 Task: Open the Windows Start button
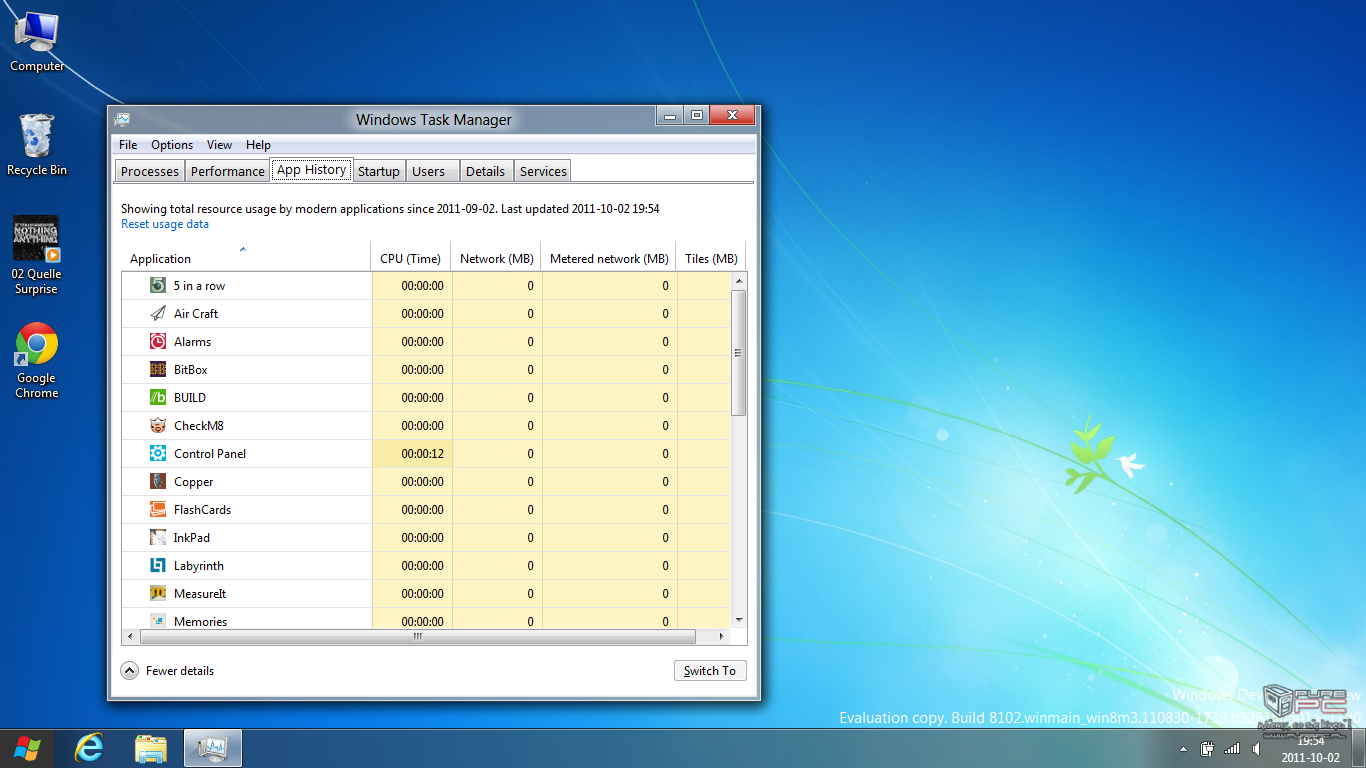(x=27, y=748)
